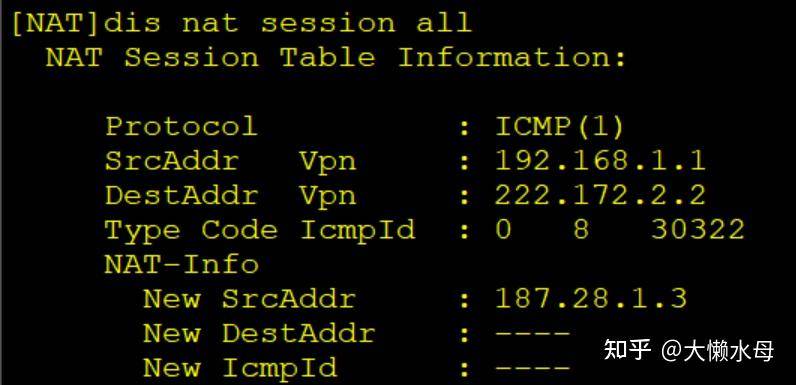Click the NAT Session Table Information heading

[x=337, y=57]
